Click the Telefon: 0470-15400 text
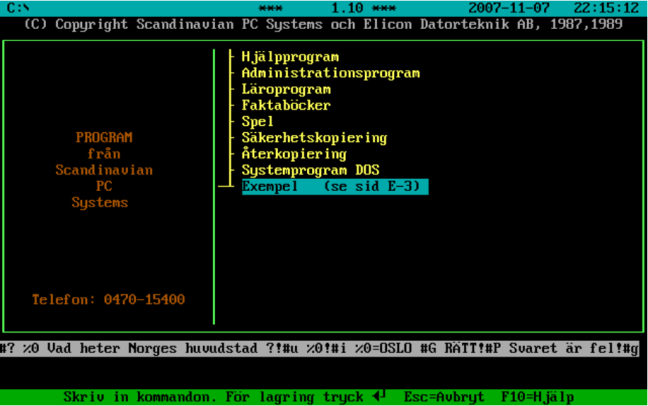The image size is (648, 406). click(x=108, y=299)
